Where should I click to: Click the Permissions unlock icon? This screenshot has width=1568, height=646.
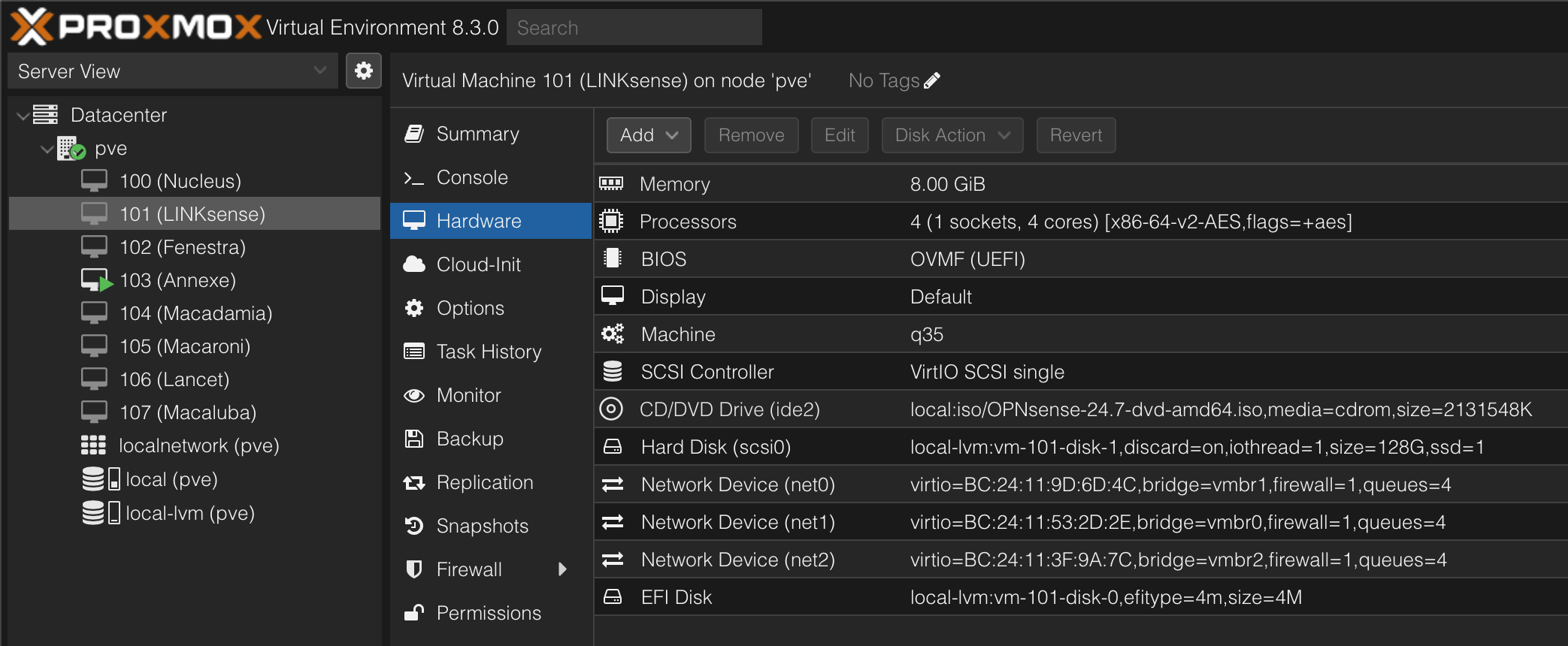414,613
